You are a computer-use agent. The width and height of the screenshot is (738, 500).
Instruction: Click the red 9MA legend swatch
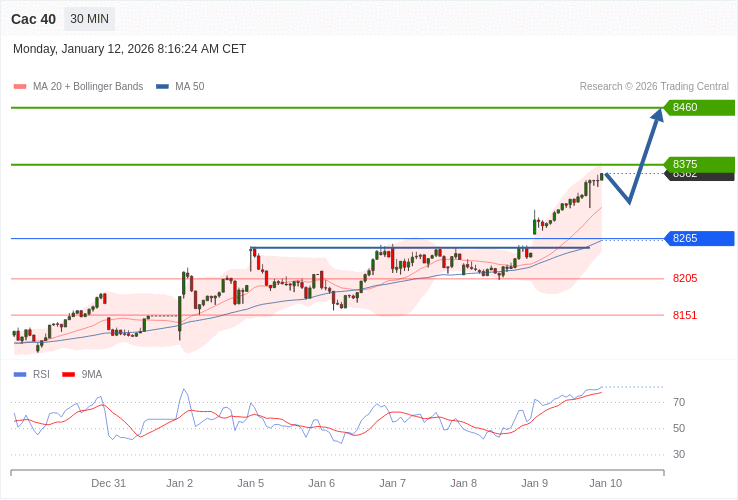coord(69,375)
